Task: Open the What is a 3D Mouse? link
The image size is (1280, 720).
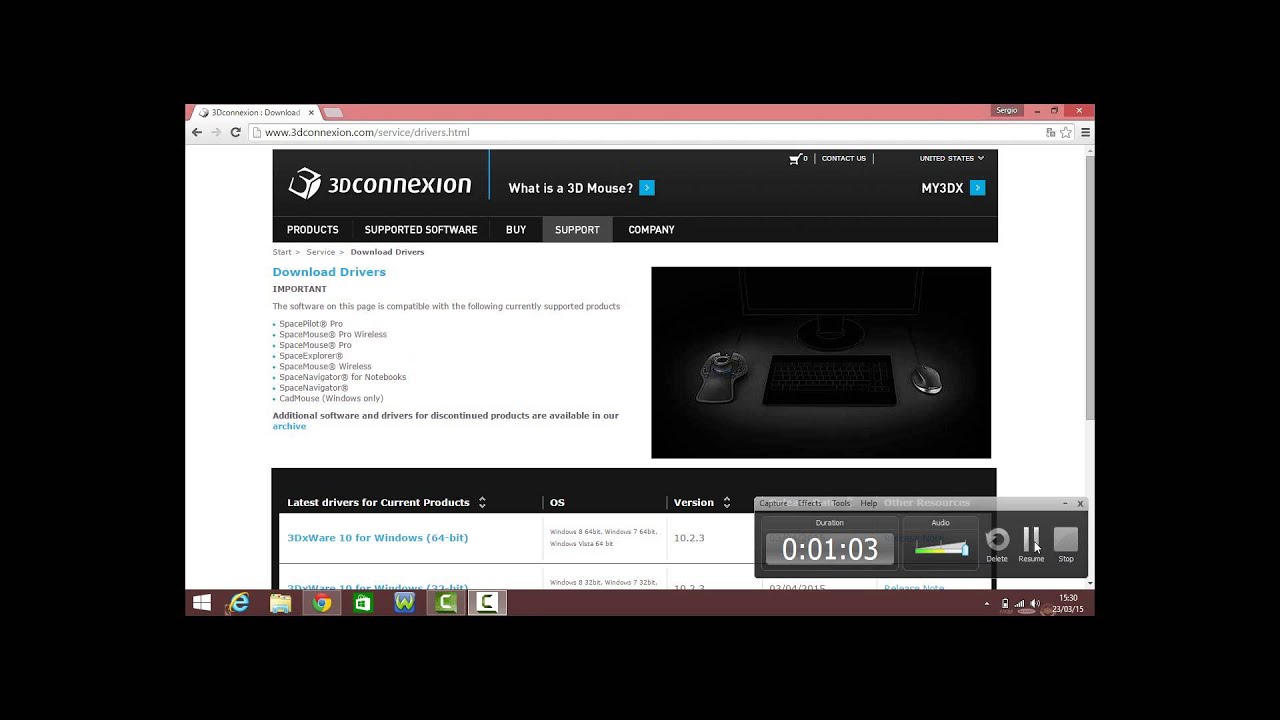Action: point(570,188)
